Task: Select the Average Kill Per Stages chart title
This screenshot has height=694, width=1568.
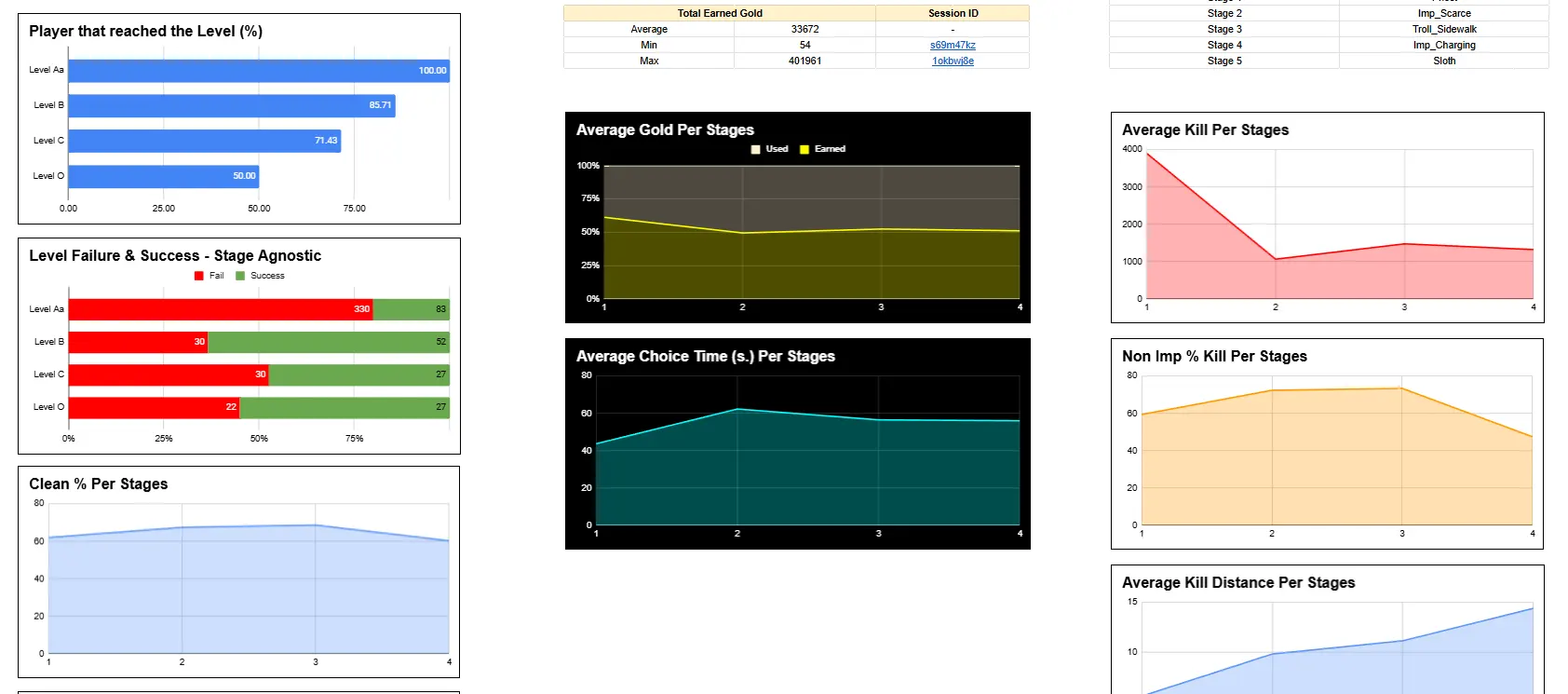Action: [x=1205, y=130]
